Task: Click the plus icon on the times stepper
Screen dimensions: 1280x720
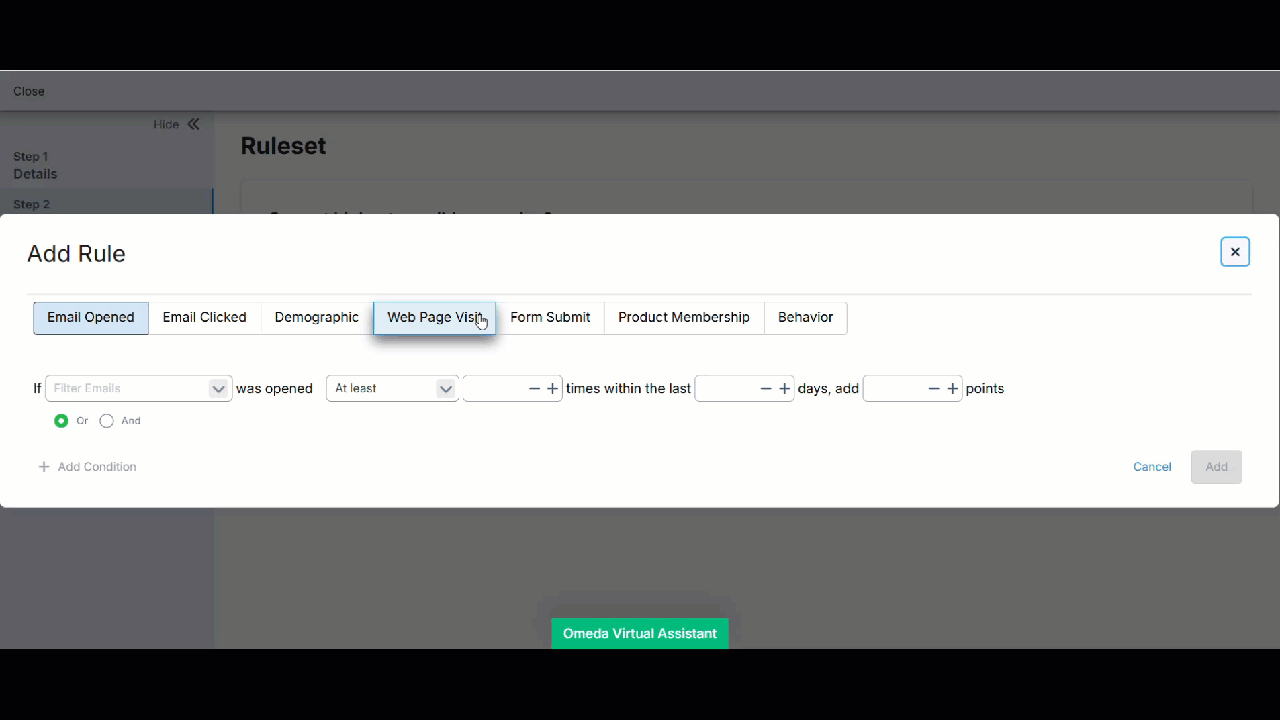Action: point(552,389)
